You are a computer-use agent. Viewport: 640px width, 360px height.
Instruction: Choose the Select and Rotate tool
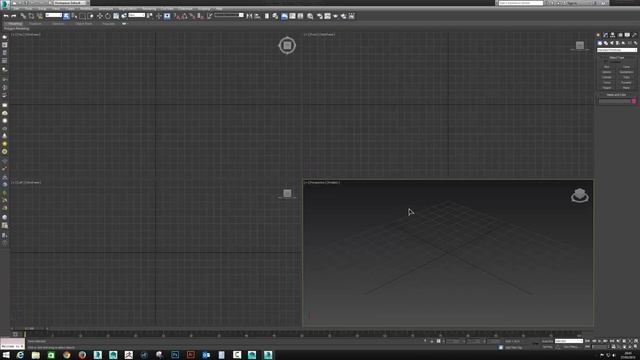108,16
